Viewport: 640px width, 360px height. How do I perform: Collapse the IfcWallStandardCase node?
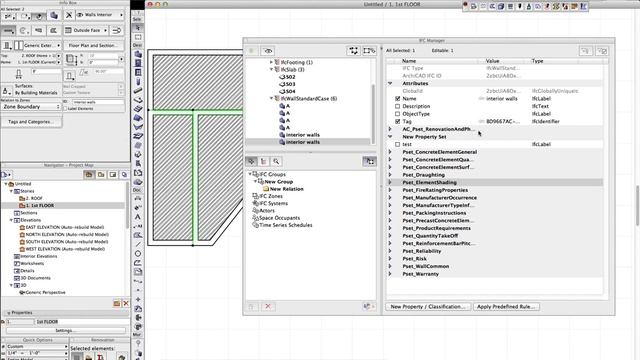click(x=271, y=98)
